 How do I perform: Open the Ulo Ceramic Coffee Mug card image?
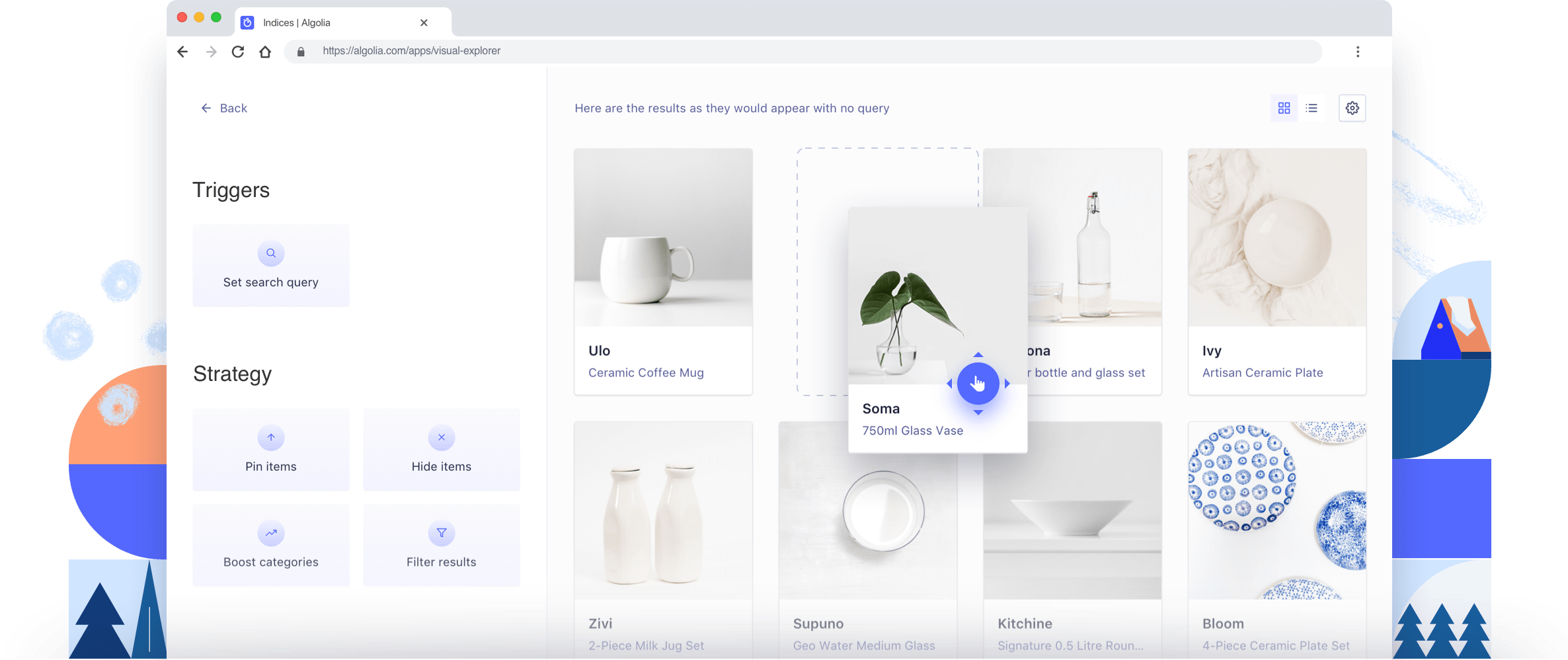pyautogui.click(x=663, y=237)
